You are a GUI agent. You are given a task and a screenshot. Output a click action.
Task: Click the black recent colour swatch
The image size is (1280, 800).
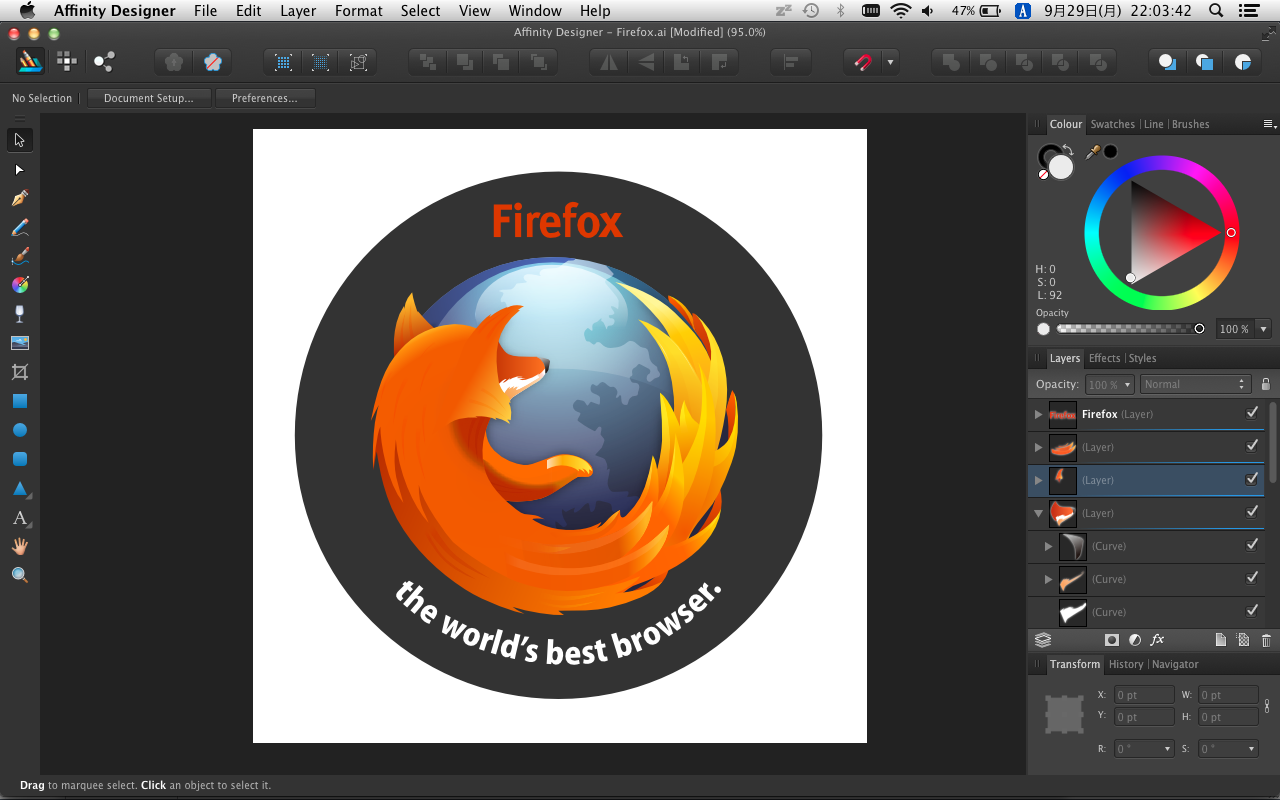coord(1110,152)
